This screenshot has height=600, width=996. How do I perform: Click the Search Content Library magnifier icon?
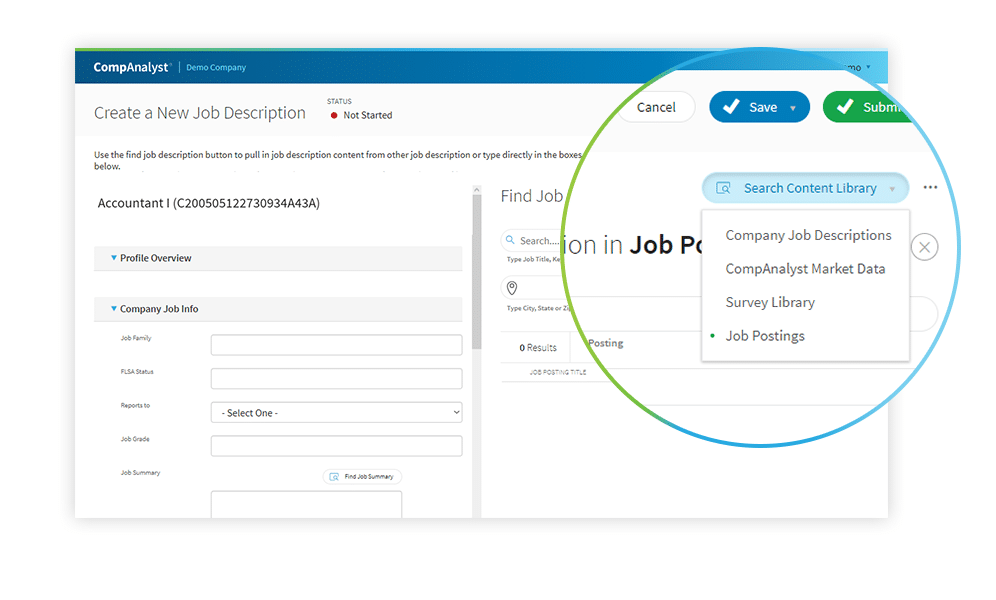pos(723,189)
